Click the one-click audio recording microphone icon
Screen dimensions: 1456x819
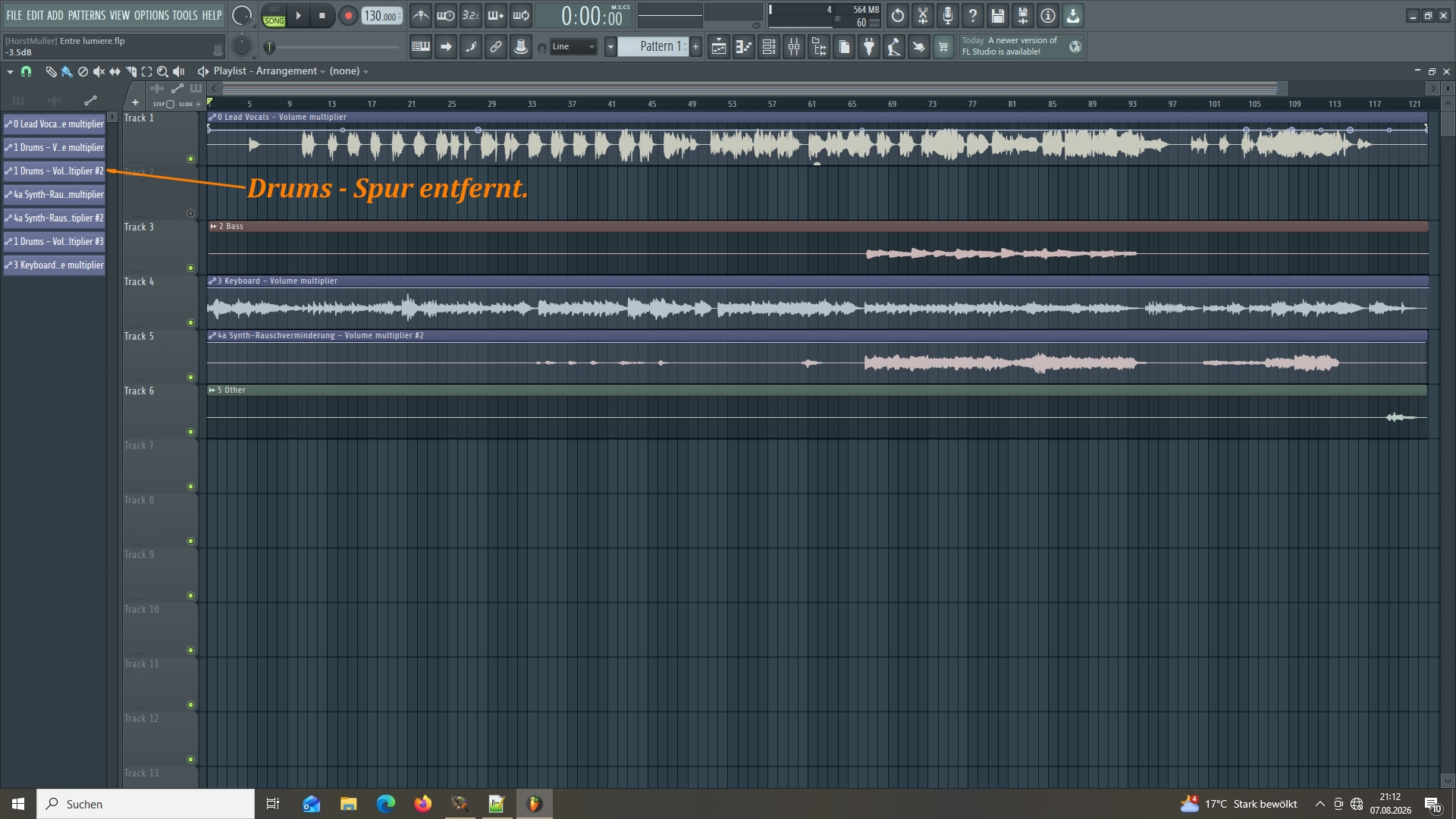click(948, 16)
